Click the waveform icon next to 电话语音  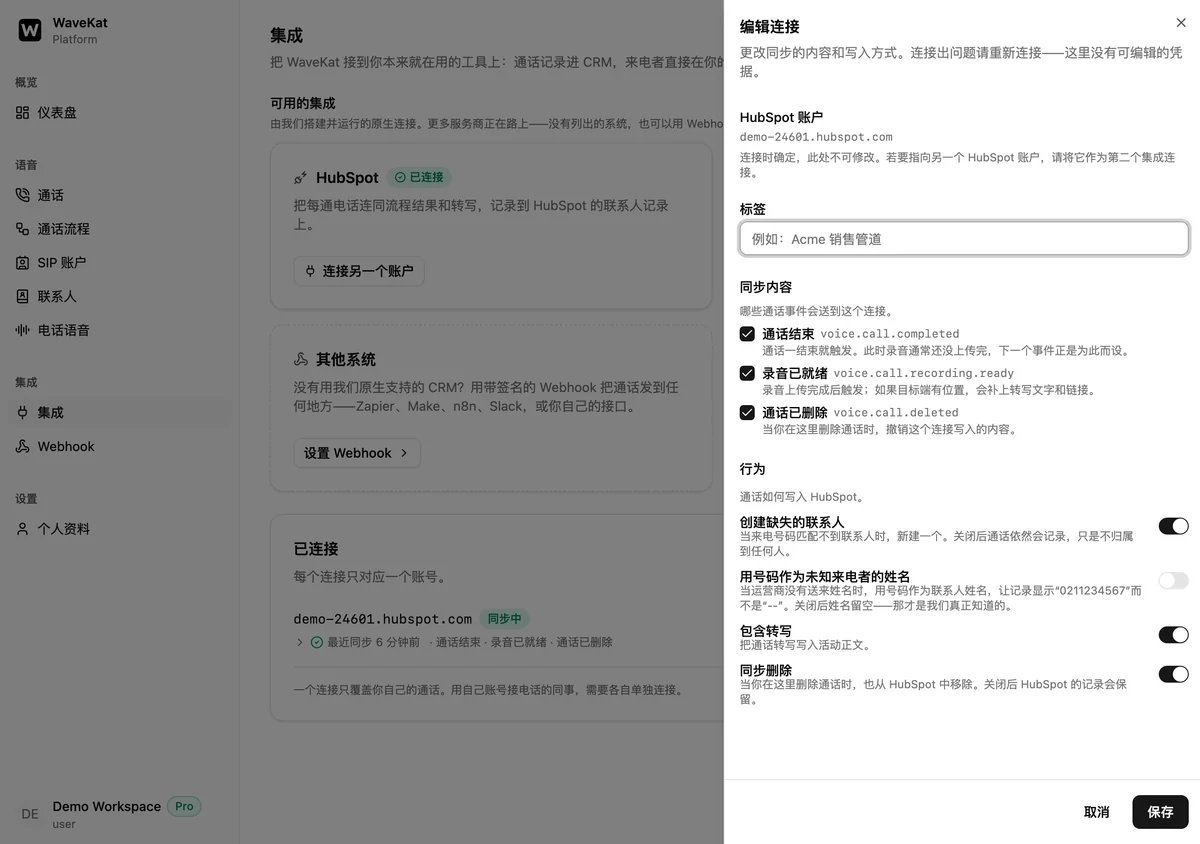coord(23,330)
